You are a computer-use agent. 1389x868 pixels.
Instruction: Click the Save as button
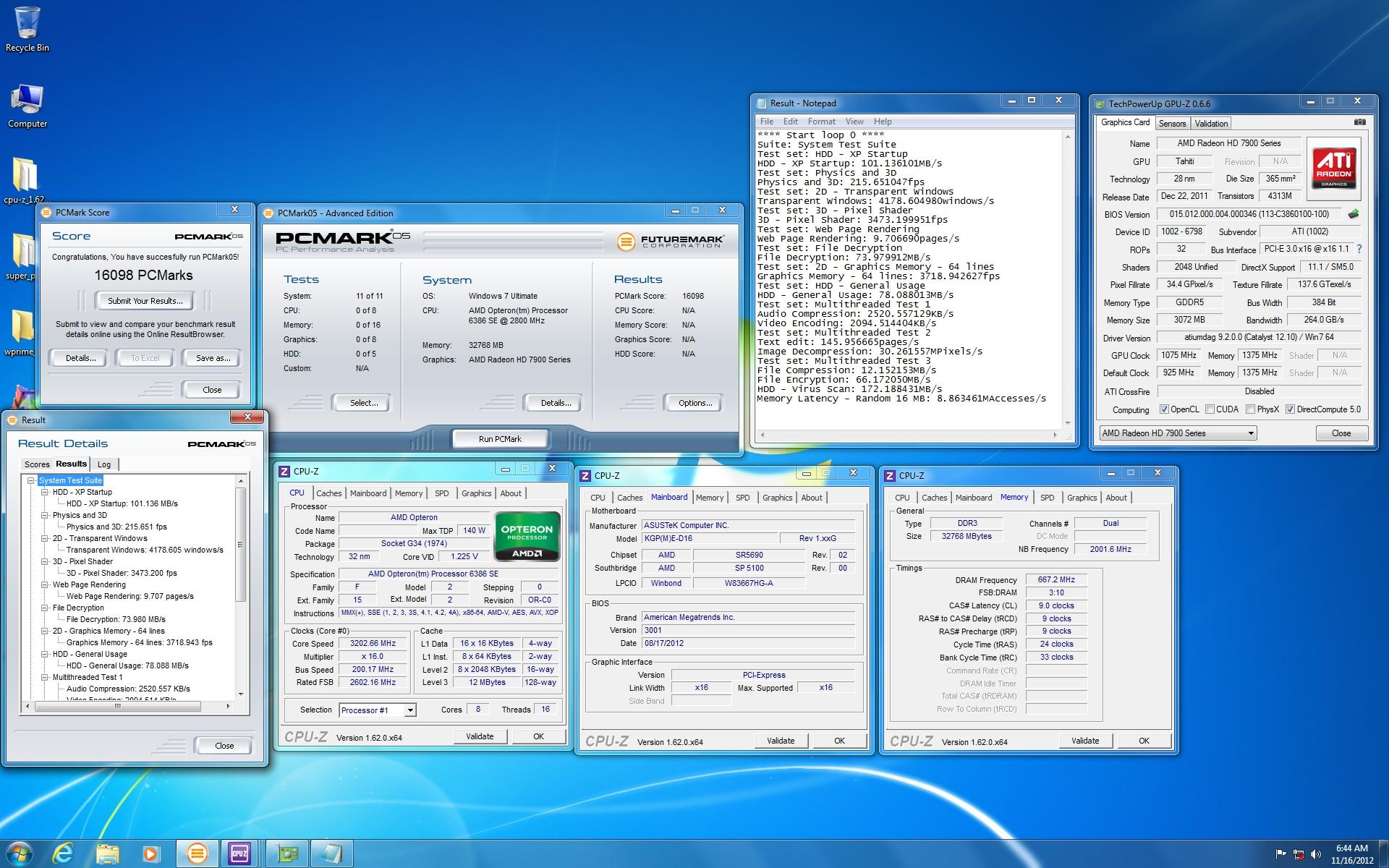point(213,358)
